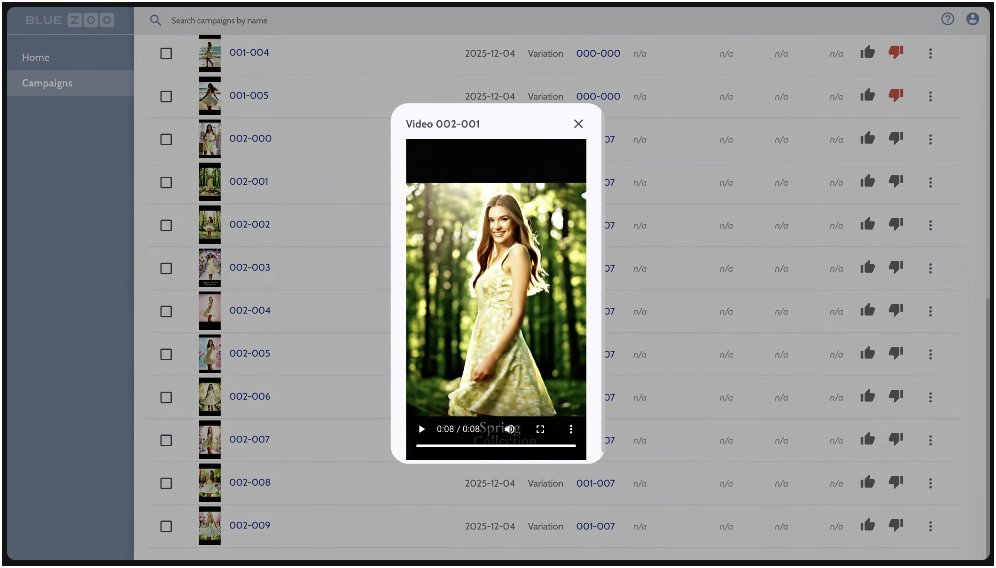
Task: Click the red thumbs down for 001-004
Action: pyautogui.click(x=896, y=53)
